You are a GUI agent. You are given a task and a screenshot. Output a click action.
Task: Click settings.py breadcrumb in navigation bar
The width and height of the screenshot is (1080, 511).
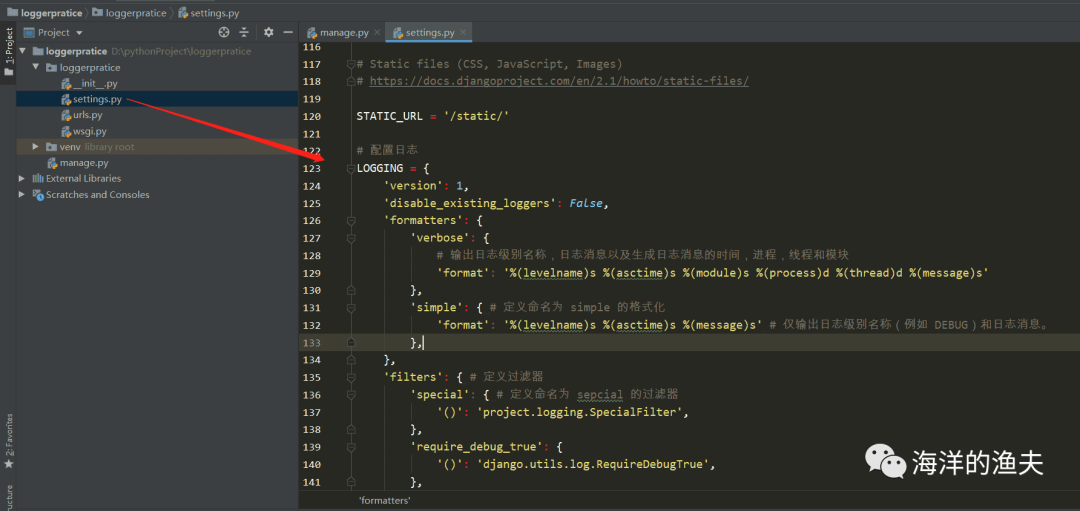(207, 12)
